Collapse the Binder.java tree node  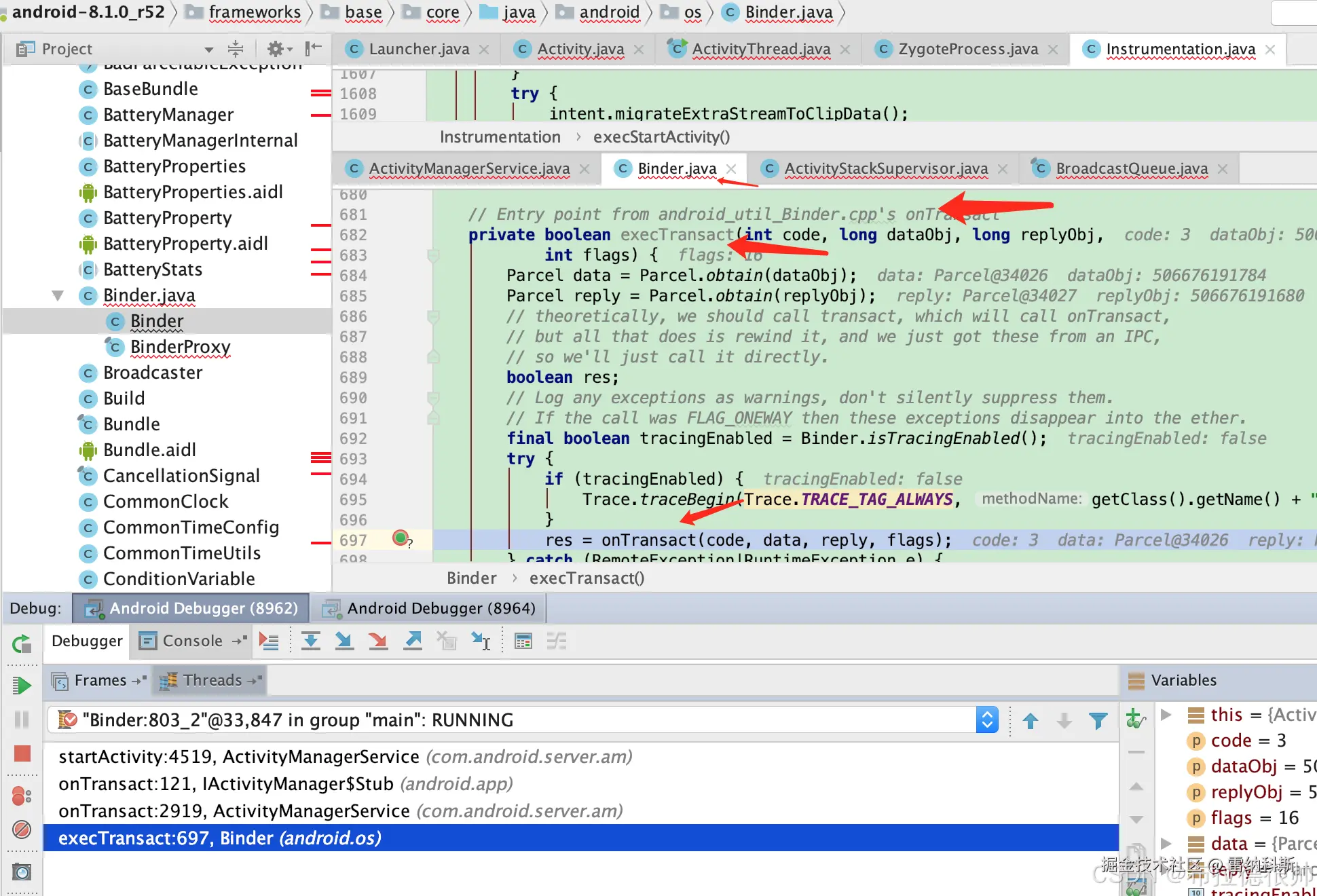[58, 295]
